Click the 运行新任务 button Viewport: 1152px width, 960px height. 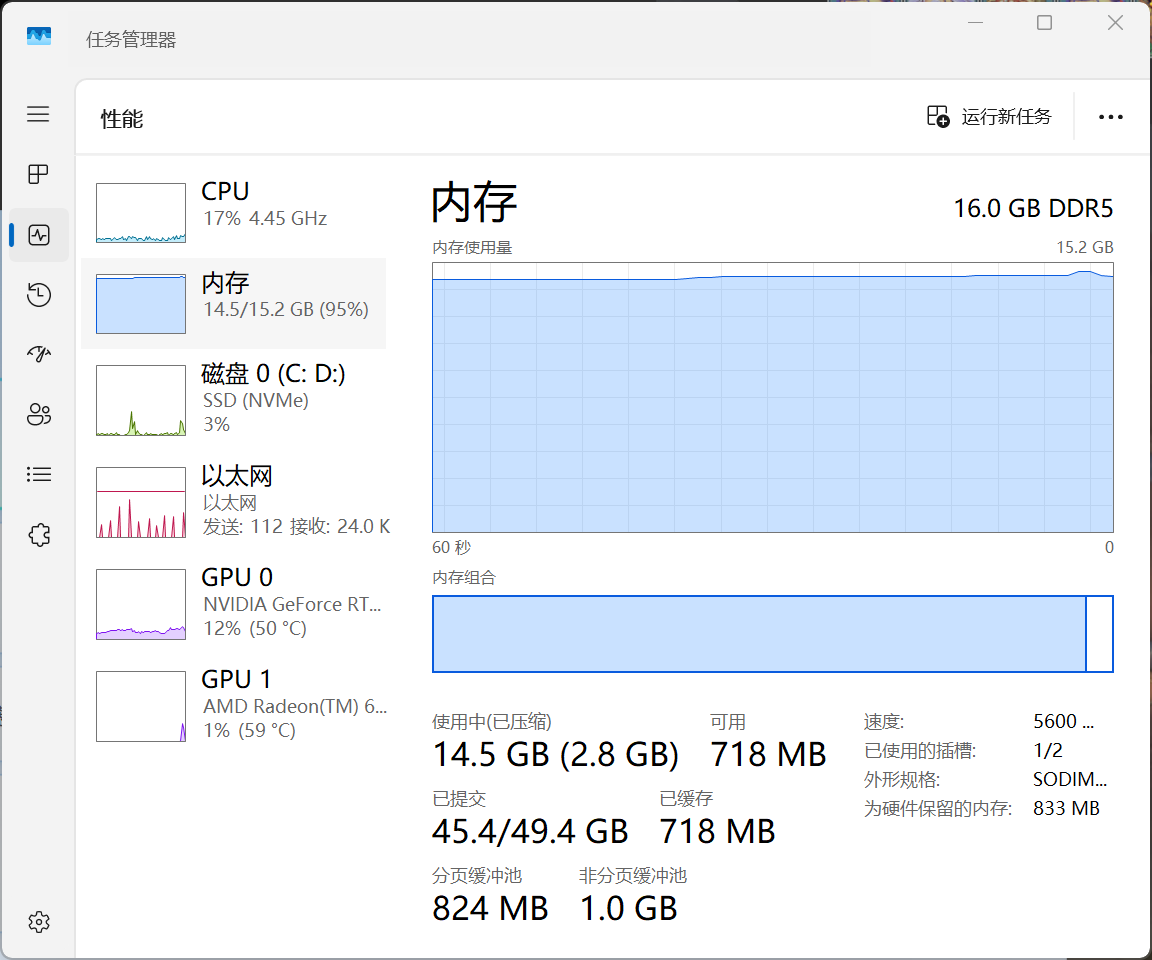click(989, 117)
